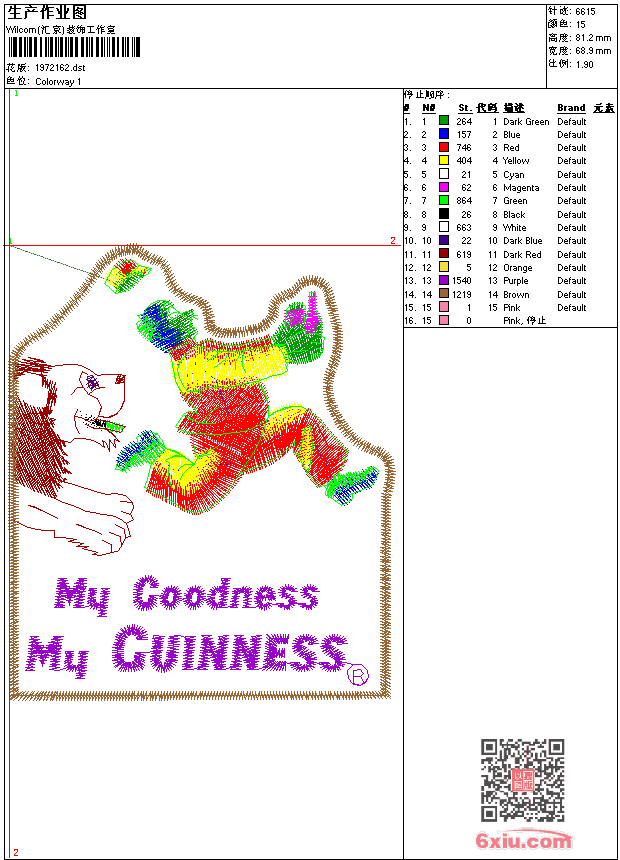Click the 'Colorway 1' label
The width and height of the screenshot is (620, 860).
point(58,82)
